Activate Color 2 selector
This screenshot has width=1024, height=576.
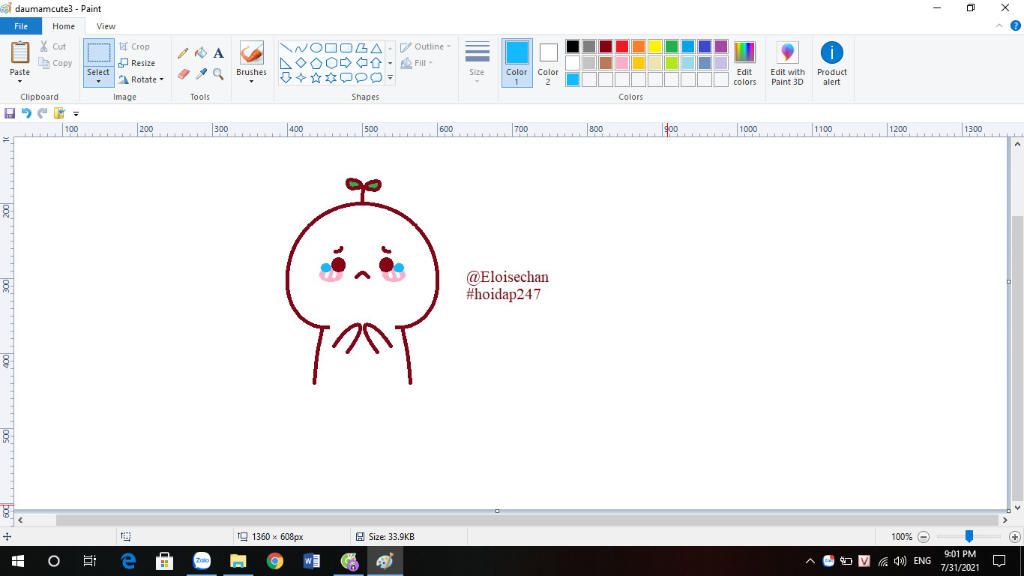tap(548, 63)
